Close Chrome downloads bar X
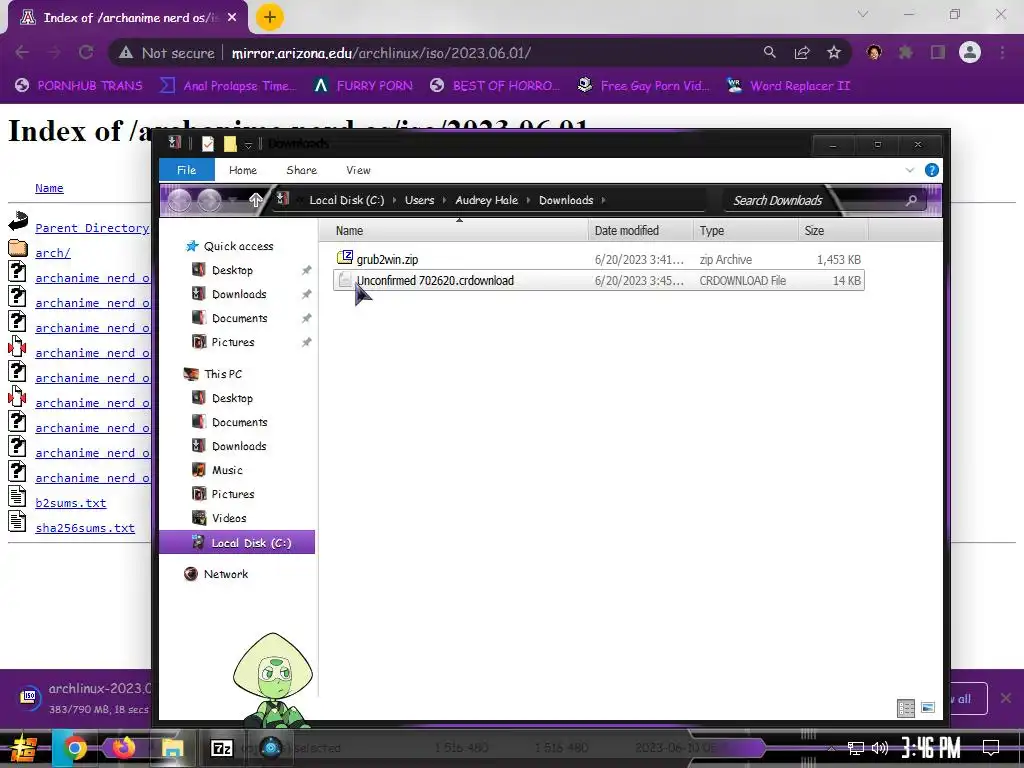 1006,699
